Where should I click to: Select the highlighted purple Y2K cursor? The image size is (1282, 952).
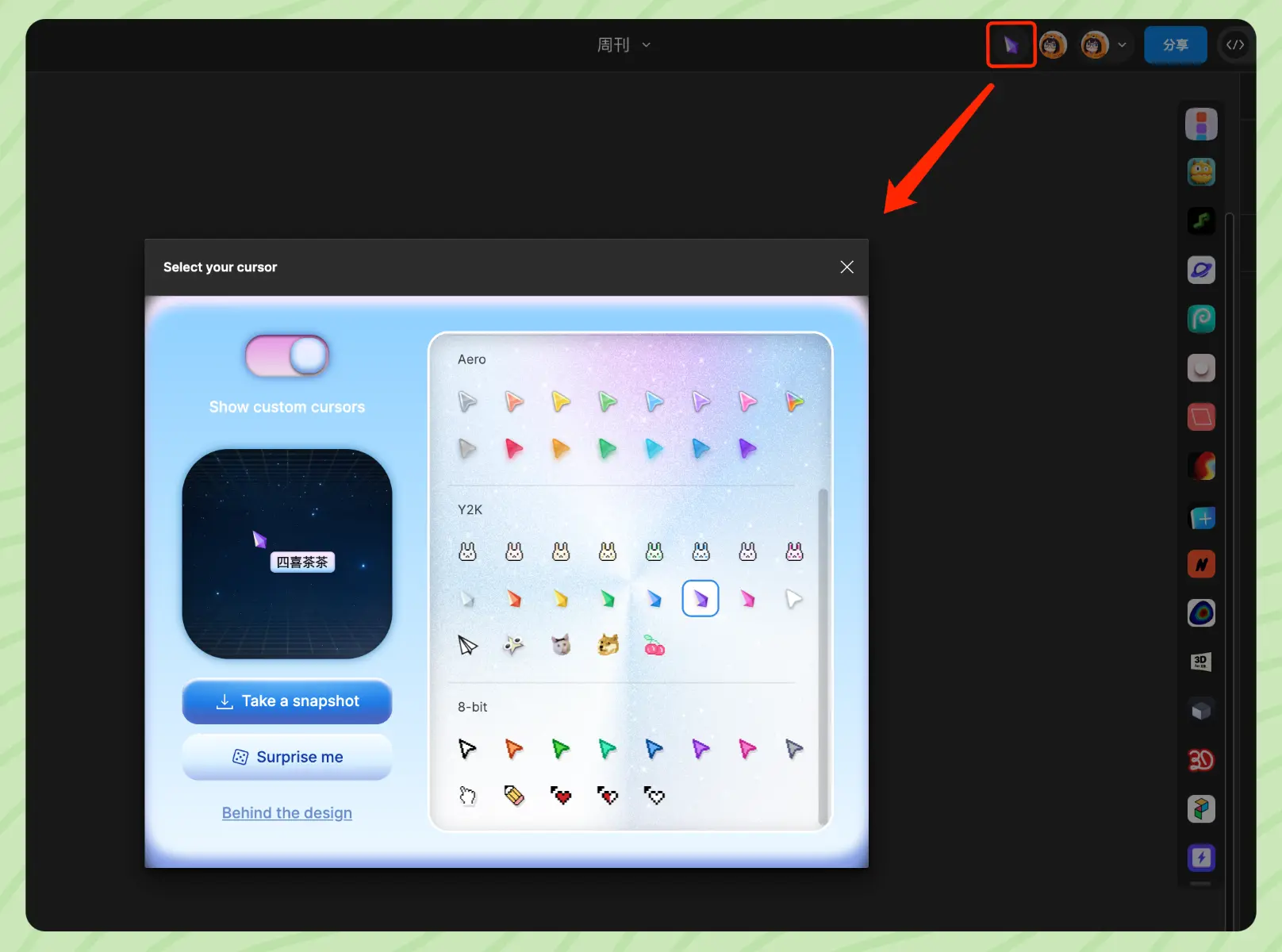click(x=700, y=599)
